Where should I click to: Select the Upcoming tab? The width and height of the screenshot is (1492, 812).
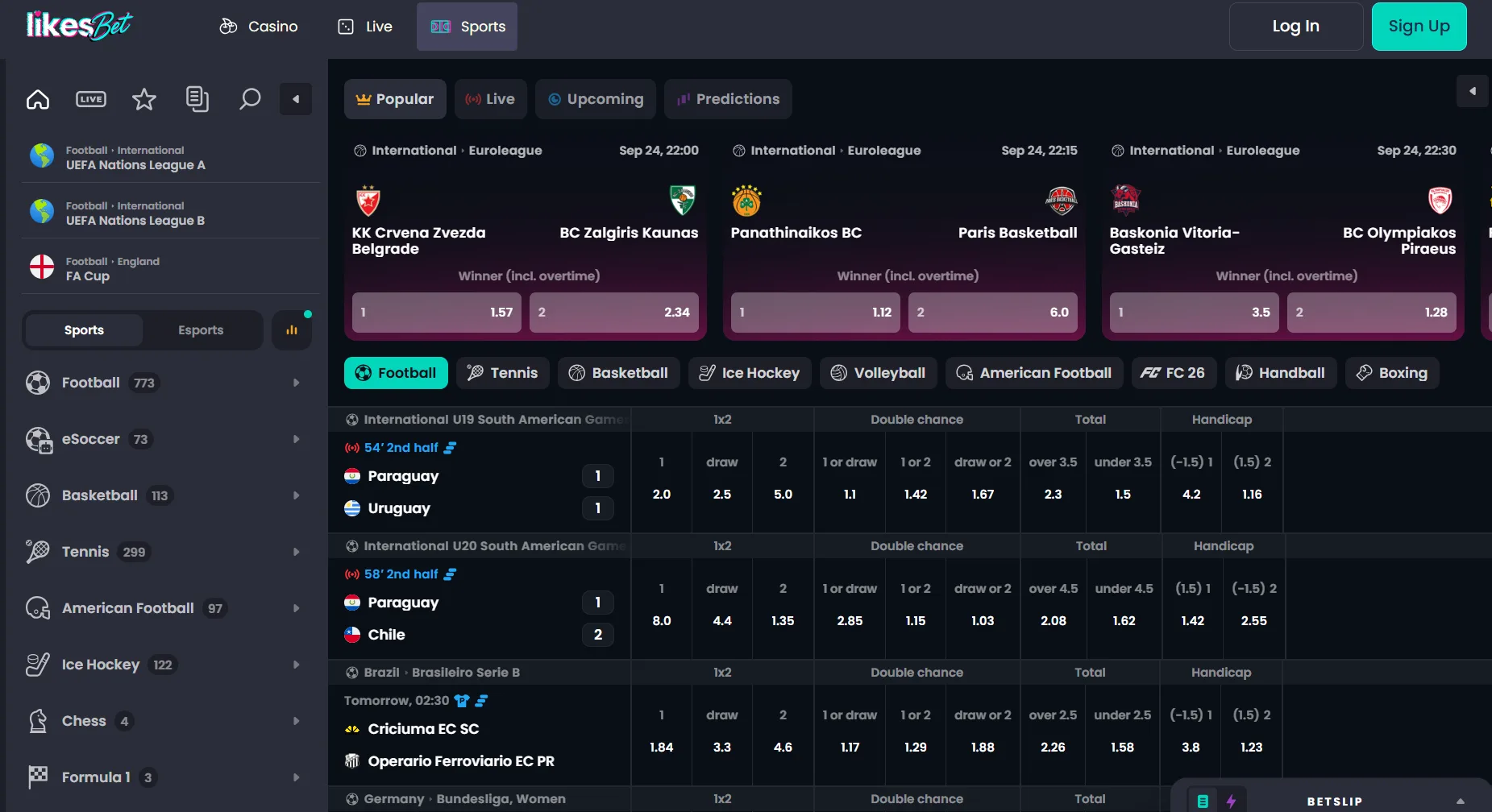[x=596, y=99]
